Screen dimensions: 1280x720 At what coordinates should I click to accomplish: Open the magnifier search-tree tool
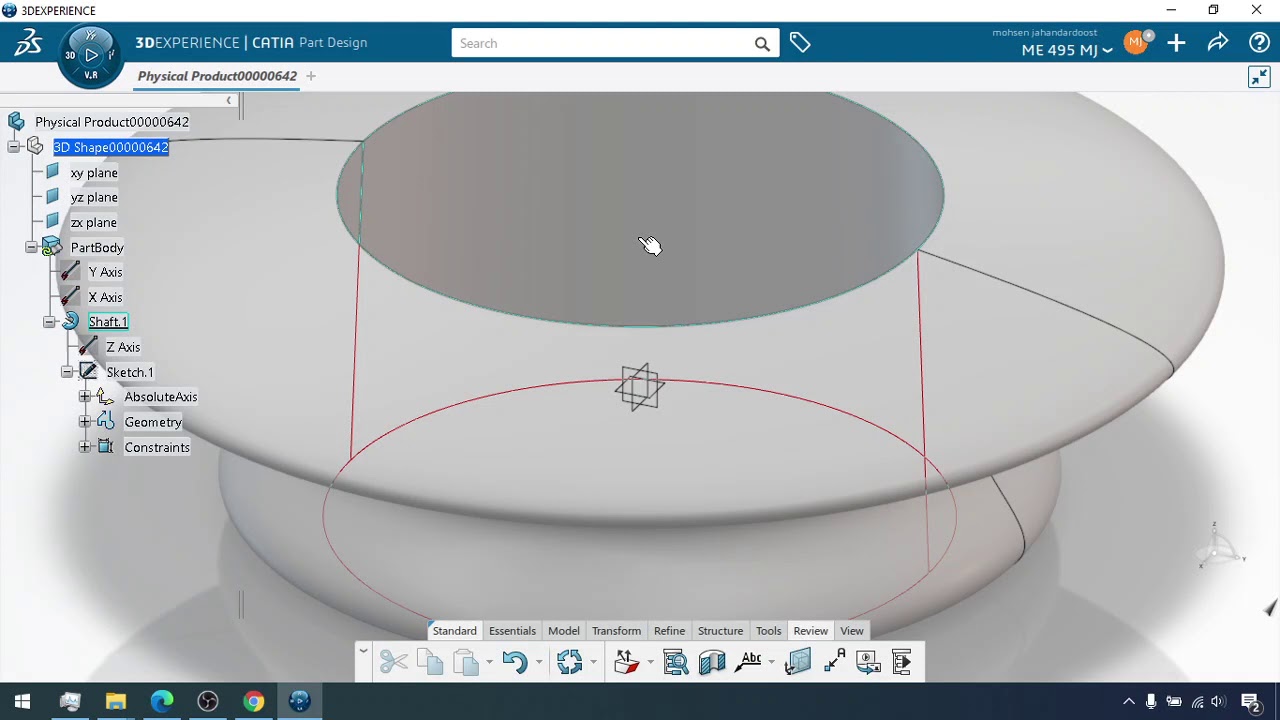[676, 662]
